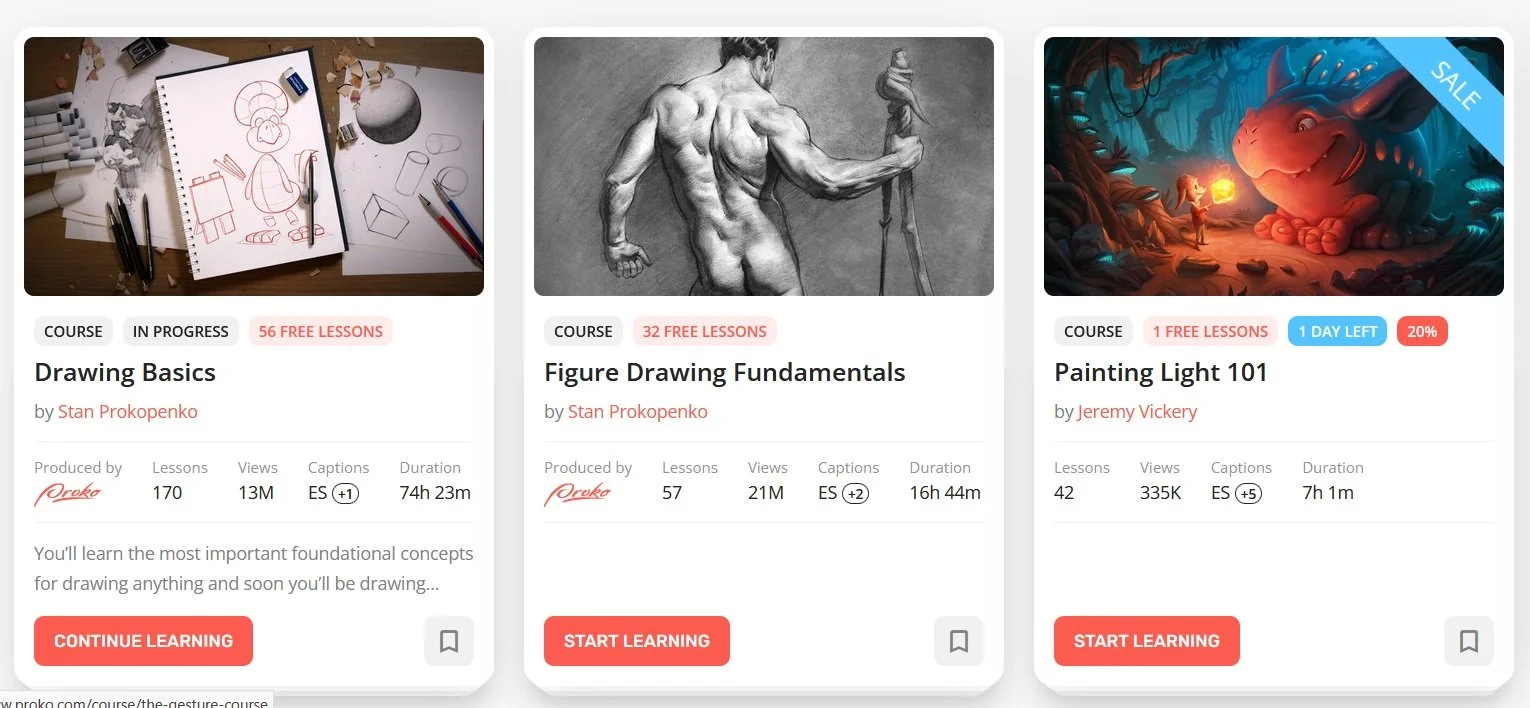Image resolution: width=1530 pixels, height=708 pixels.
Task: Click the Proko logo under Figure Drawing Fundamentals
Action: (577, 494)
